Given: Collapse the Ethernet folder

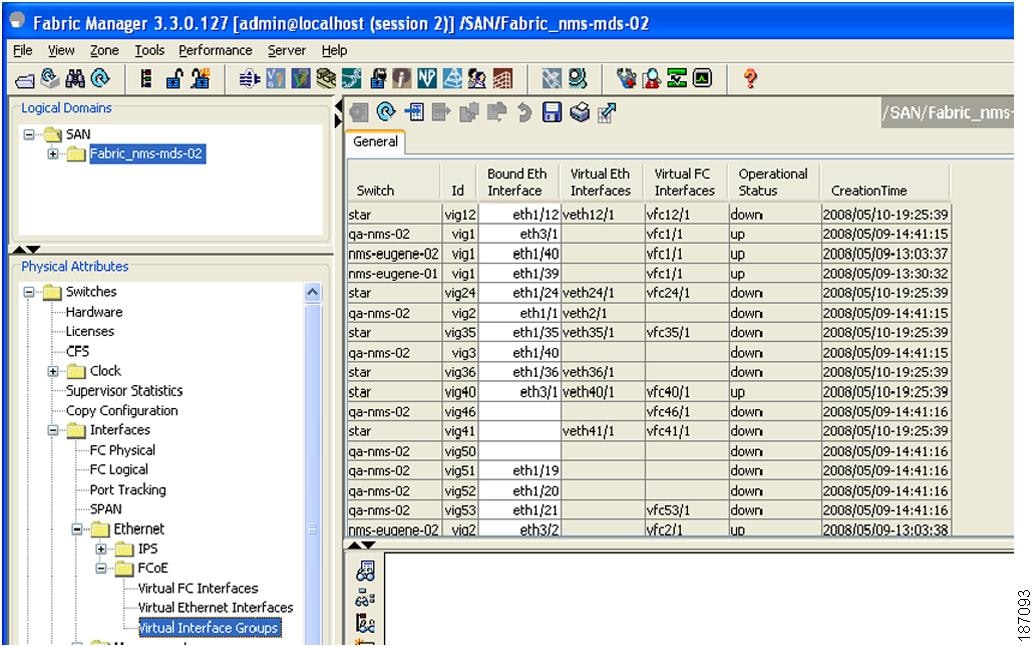Looking at the screenshot, I should click(x=77, y=529).
